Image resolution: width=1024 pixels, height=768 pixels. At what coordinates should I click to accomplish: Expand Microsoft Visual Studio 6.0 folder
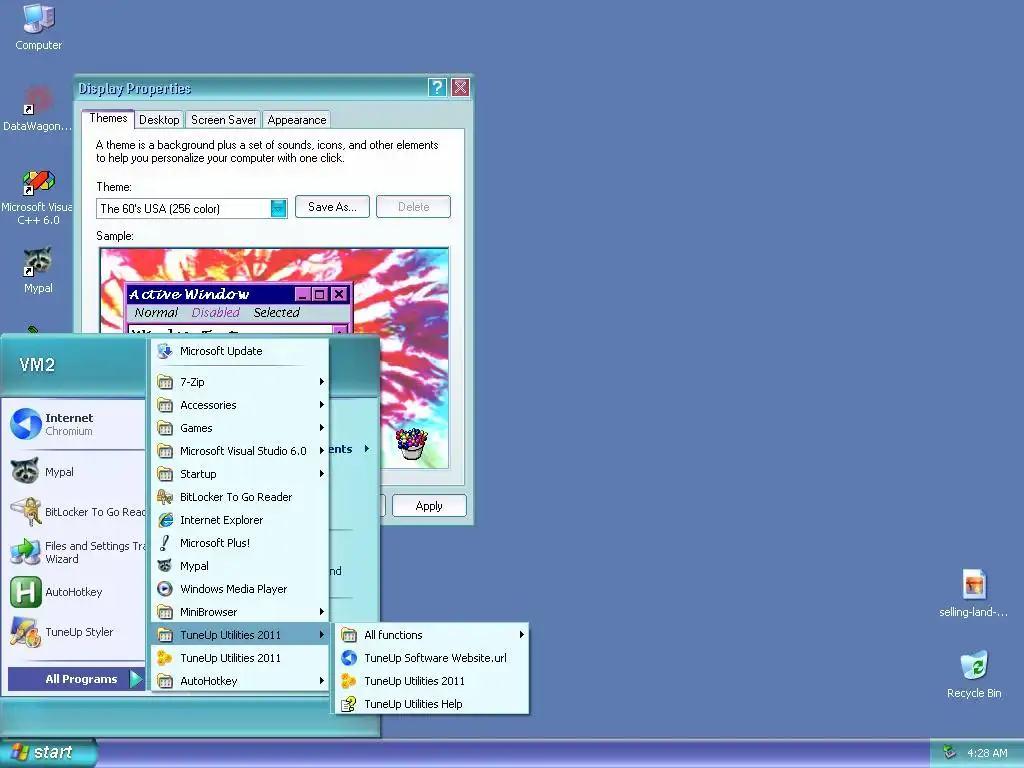pyautogui.click(x=240, y=451)
